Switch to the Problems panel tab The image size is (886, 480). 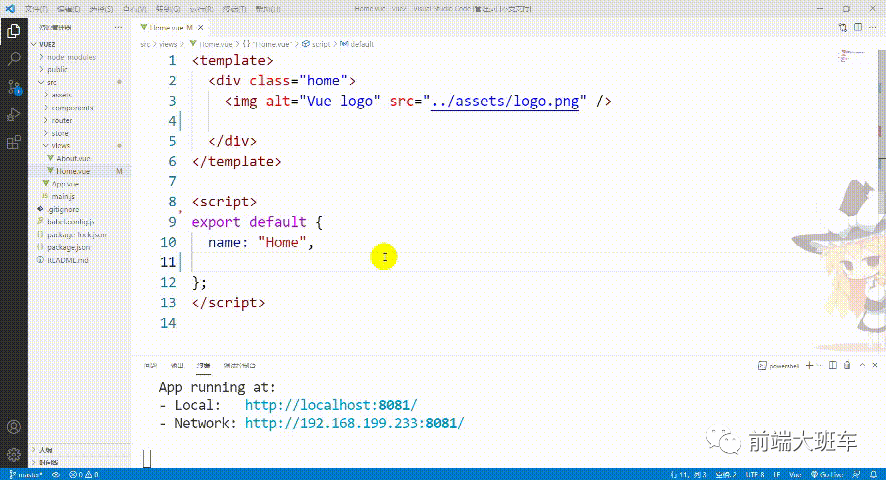(150, 366)
